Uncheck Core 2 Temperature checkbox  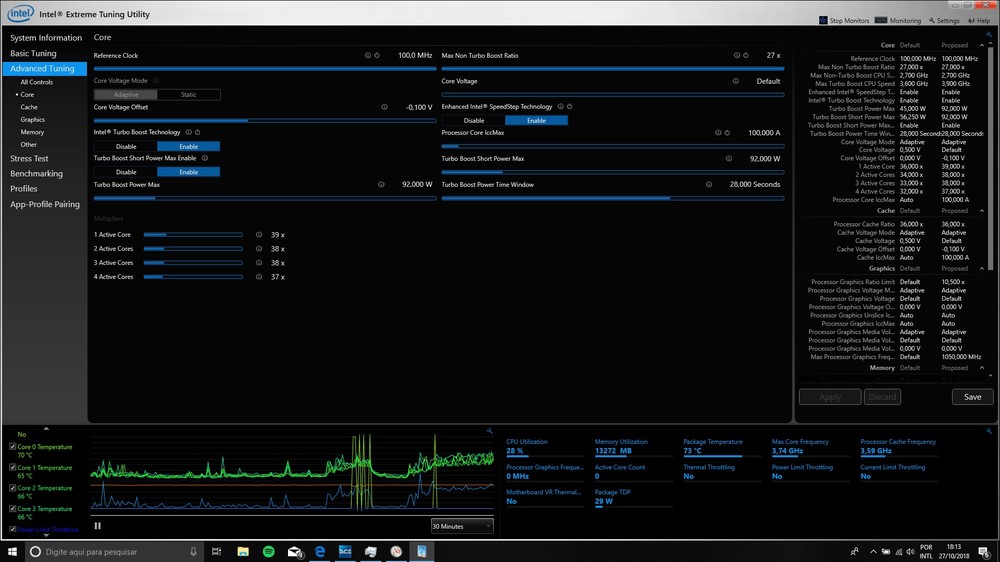pos(12,488)
